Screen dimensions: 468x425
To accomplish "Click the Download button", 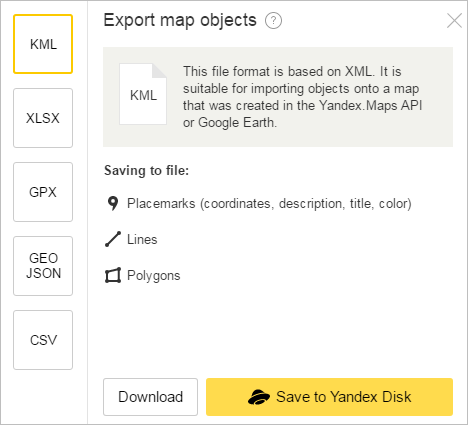I will click(x=150, y=397).
